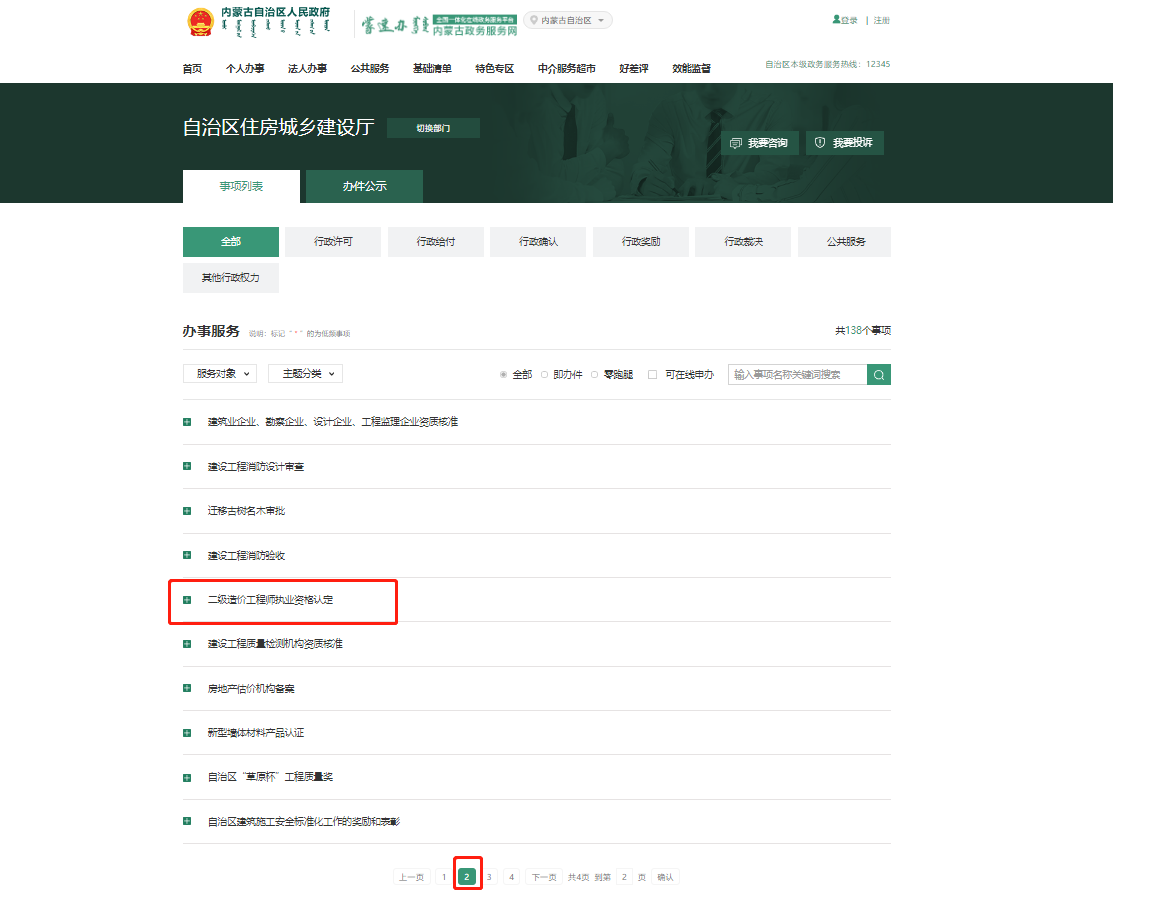Click the keyword search input field
Screen dimensions: 1153x902
[x=797, y=375]
